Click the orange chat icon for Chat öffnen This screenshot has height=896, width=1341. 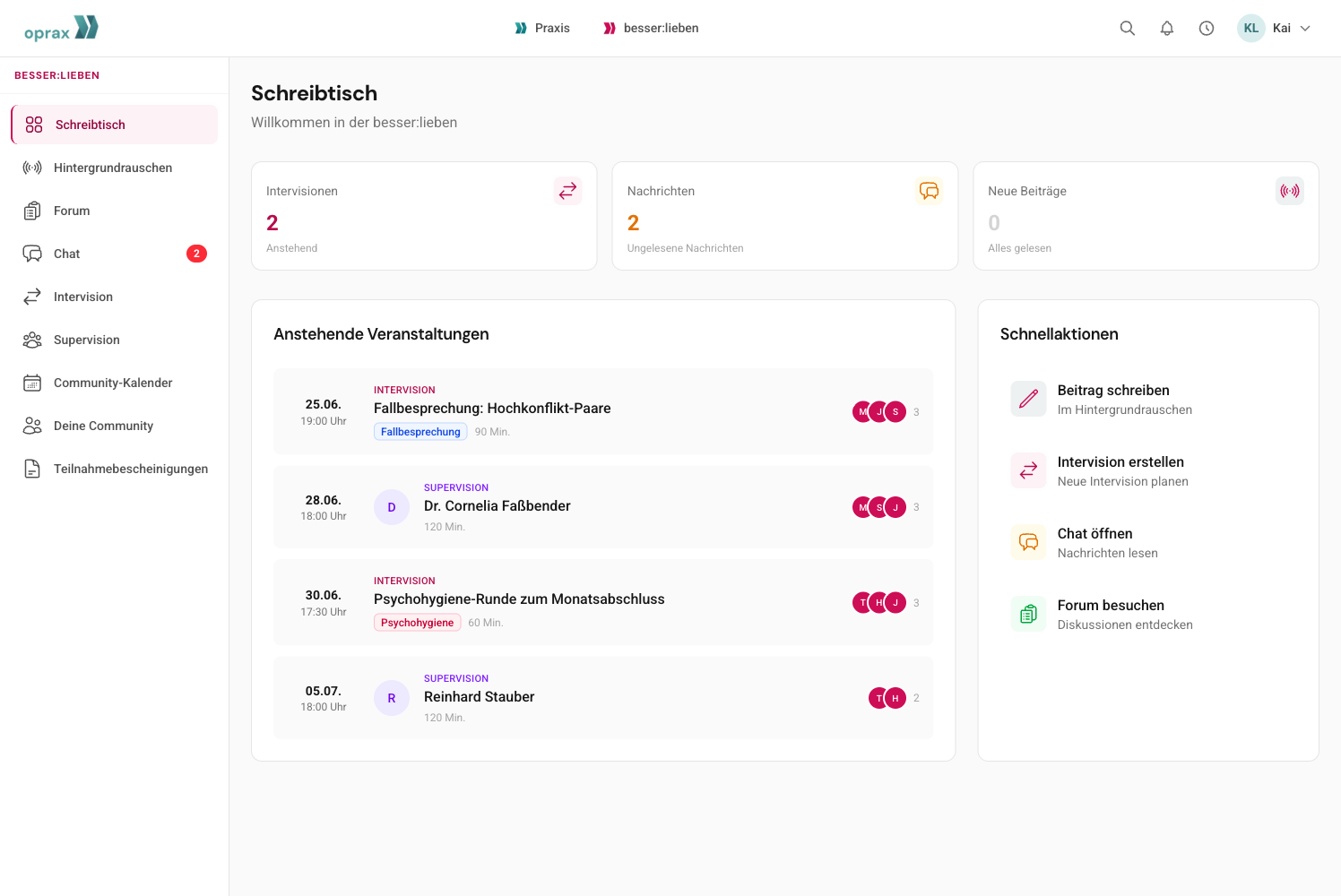click(1029, 542)
